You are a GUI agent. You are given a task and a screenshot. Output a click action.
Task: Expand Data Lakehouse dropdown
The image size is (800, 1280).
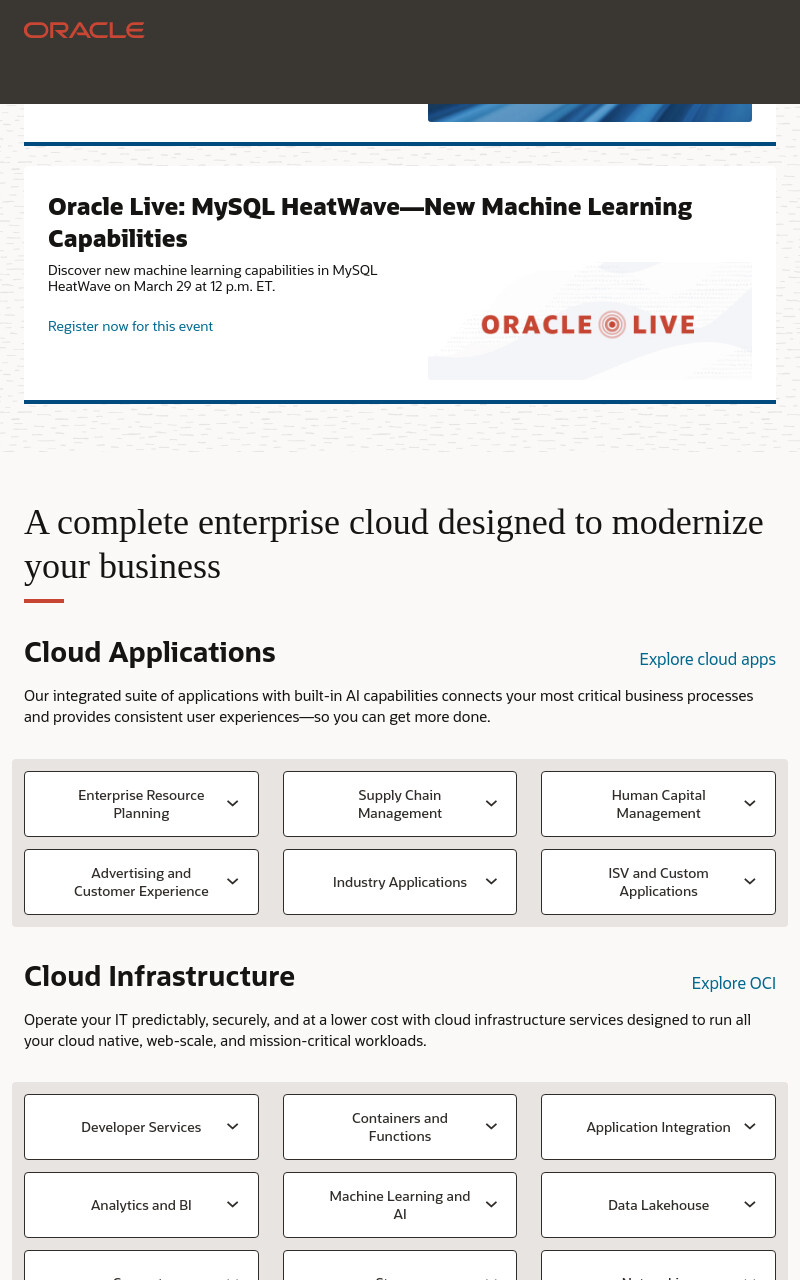tap(658, 1205)
